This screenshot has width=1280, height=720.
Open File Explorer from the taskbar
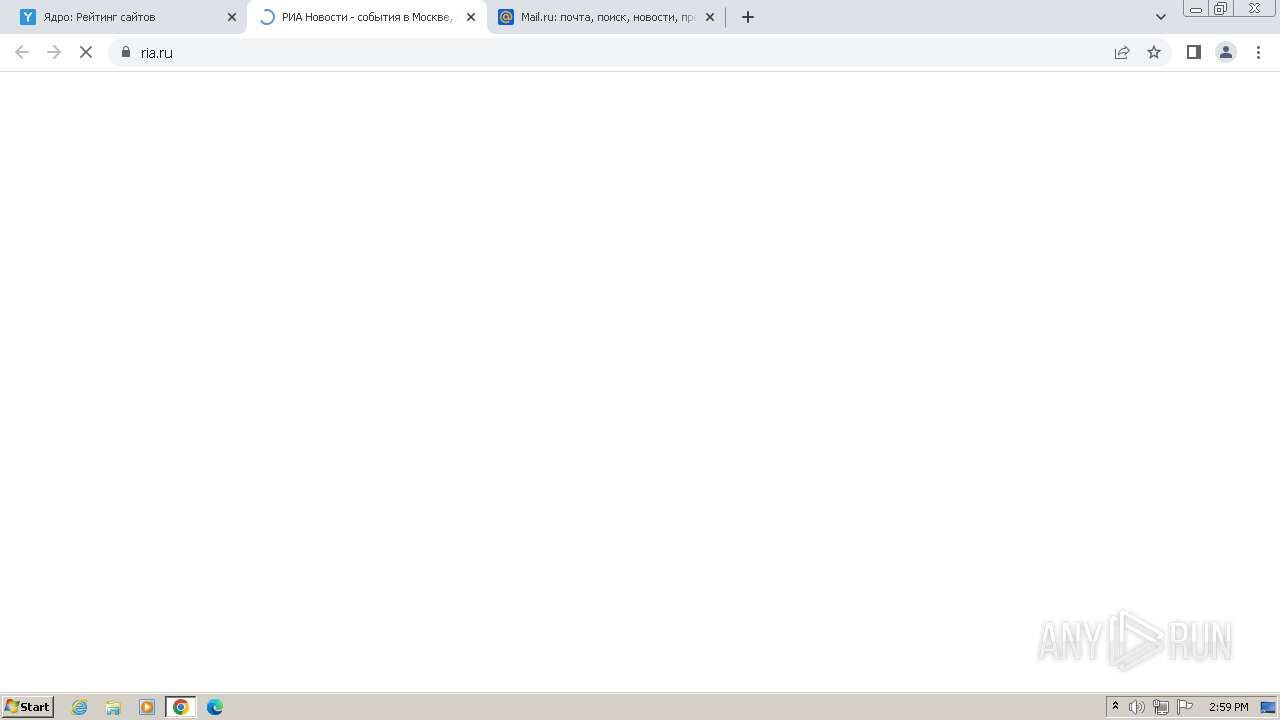coord(113,707)
